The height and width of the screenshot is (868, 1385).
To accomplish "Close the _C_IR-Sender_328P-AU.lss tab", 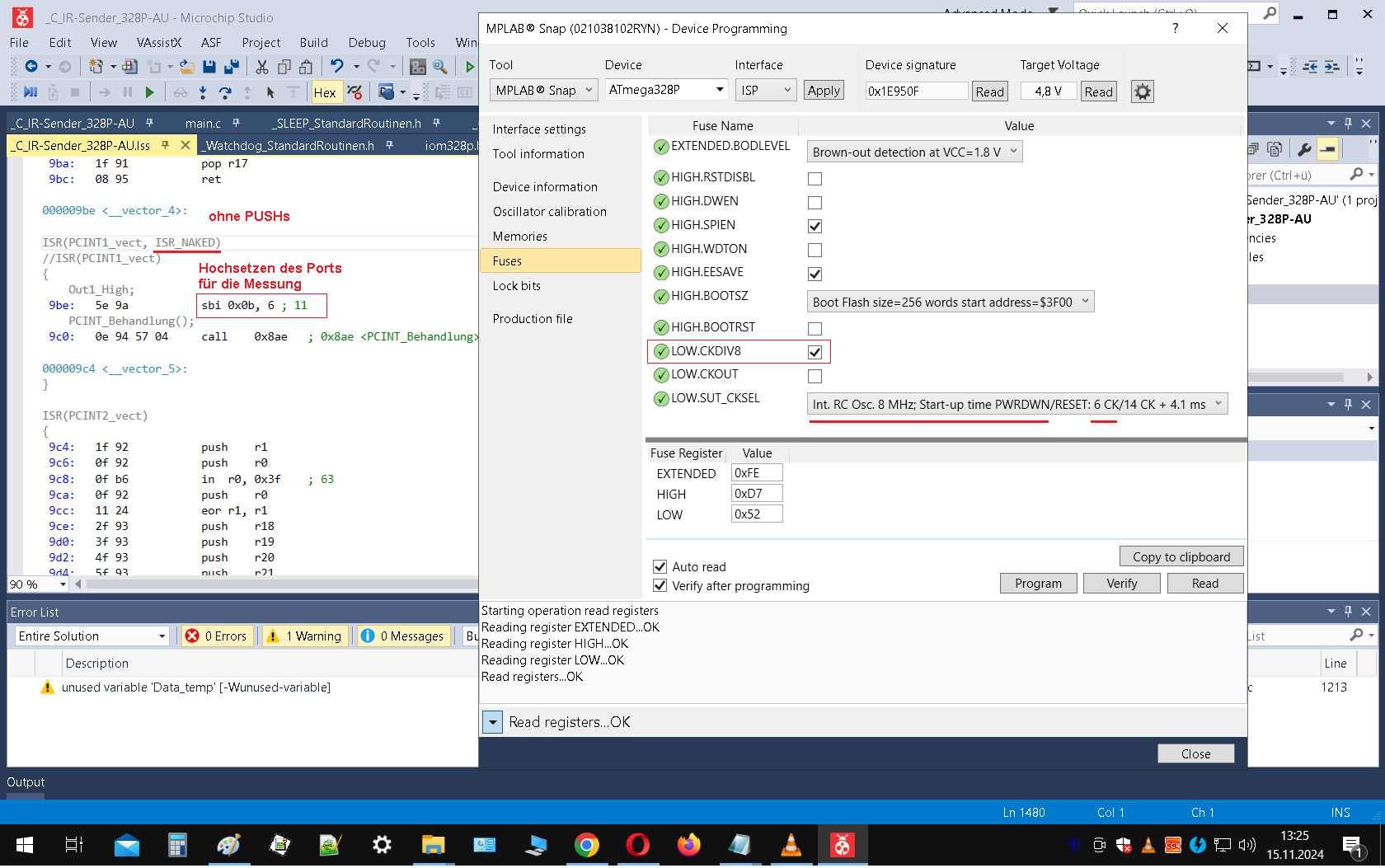I will [185, 145].
